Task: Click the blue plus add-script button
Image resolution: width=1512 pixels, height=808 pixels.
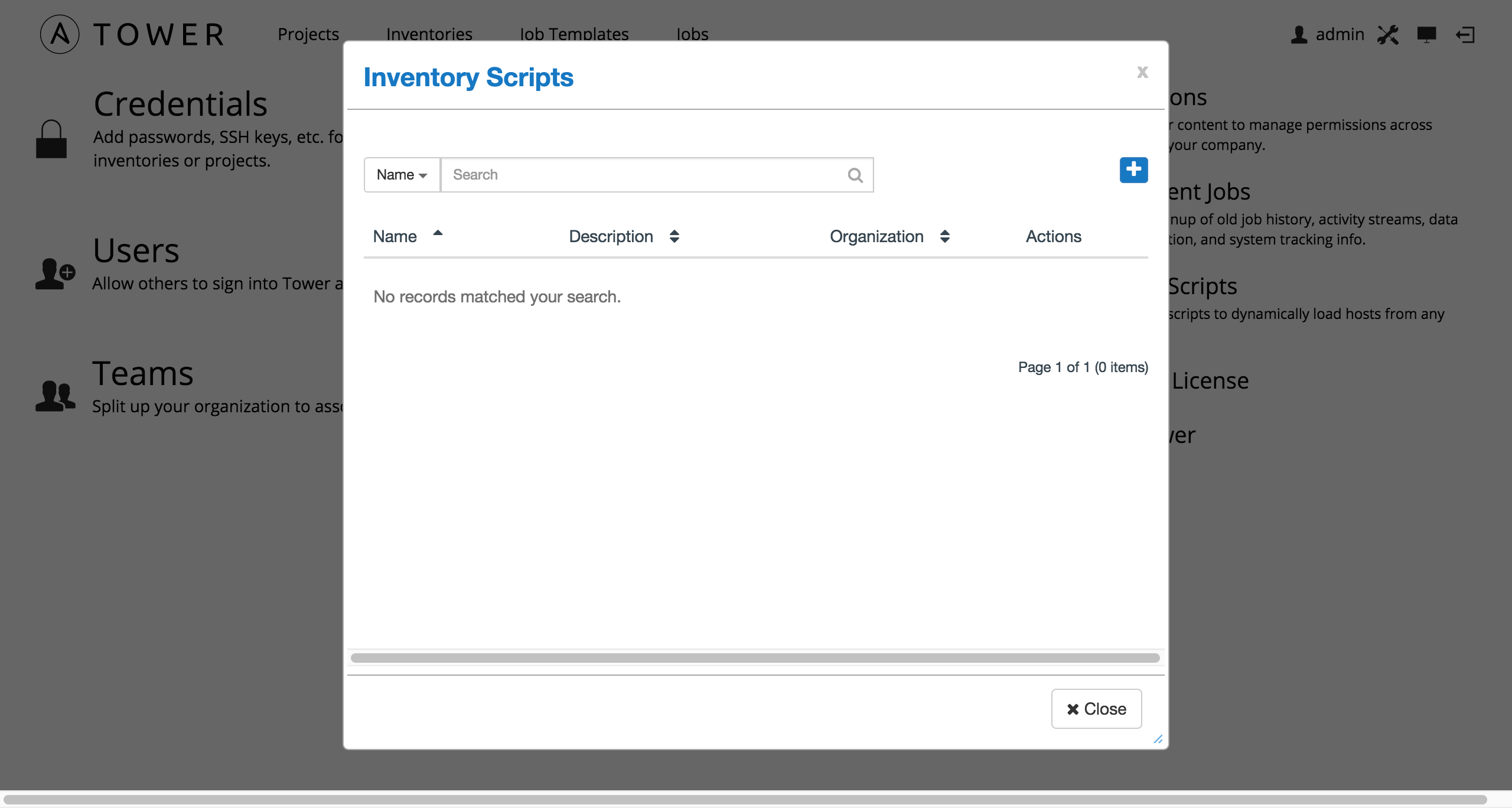Action: tap(1133, 170)
